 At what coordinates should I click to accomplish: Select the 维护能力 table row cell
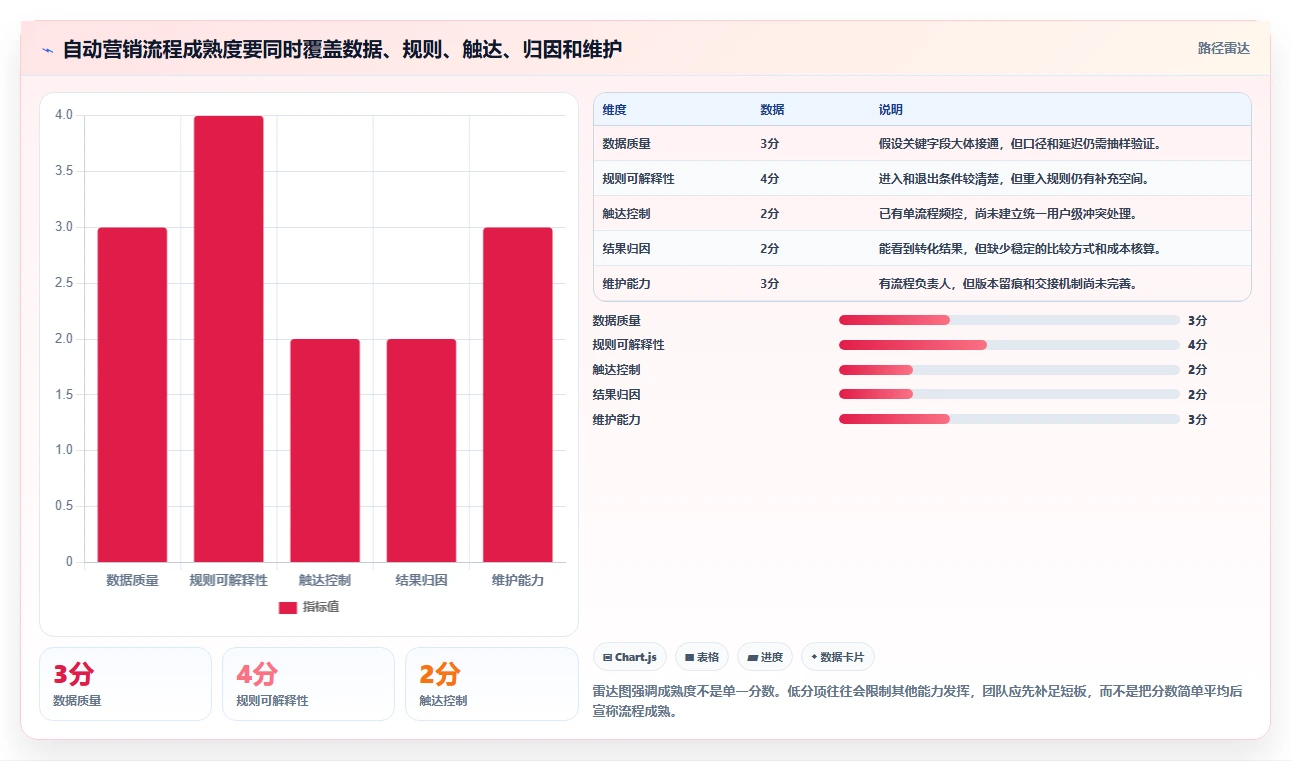(x=627, y=284)
